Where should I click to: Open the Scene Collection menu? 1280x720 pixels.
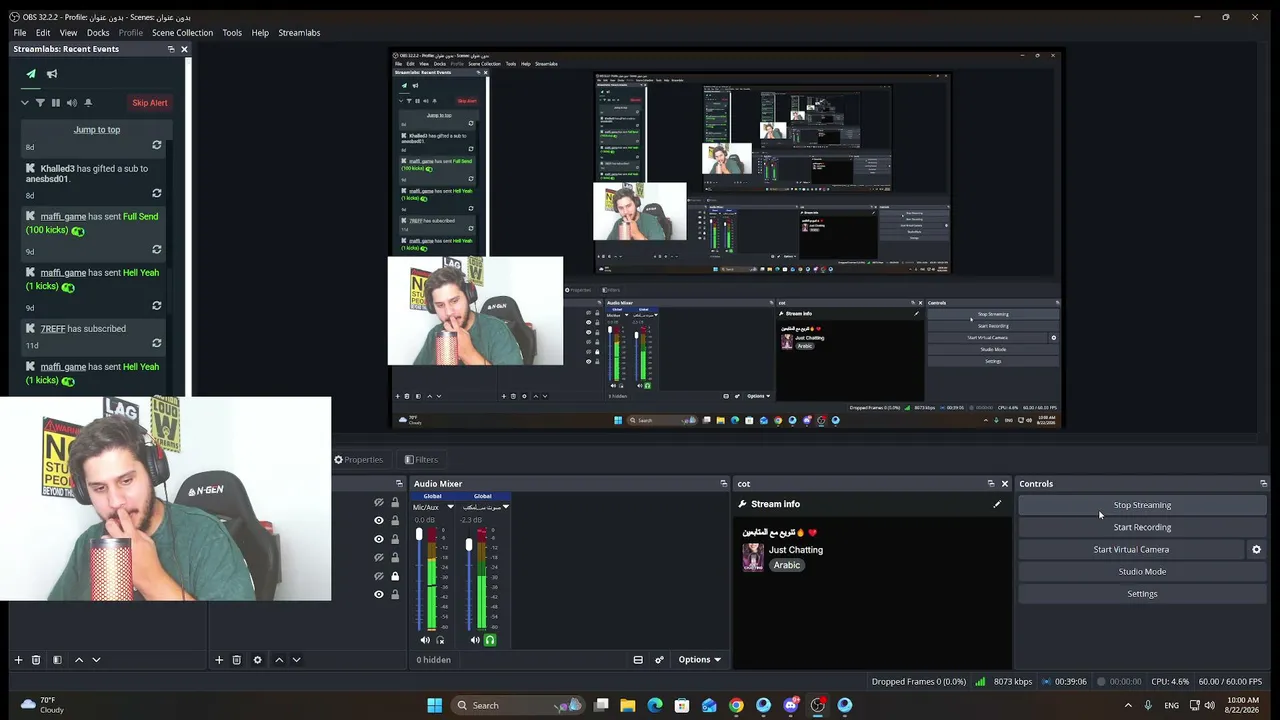182,33
